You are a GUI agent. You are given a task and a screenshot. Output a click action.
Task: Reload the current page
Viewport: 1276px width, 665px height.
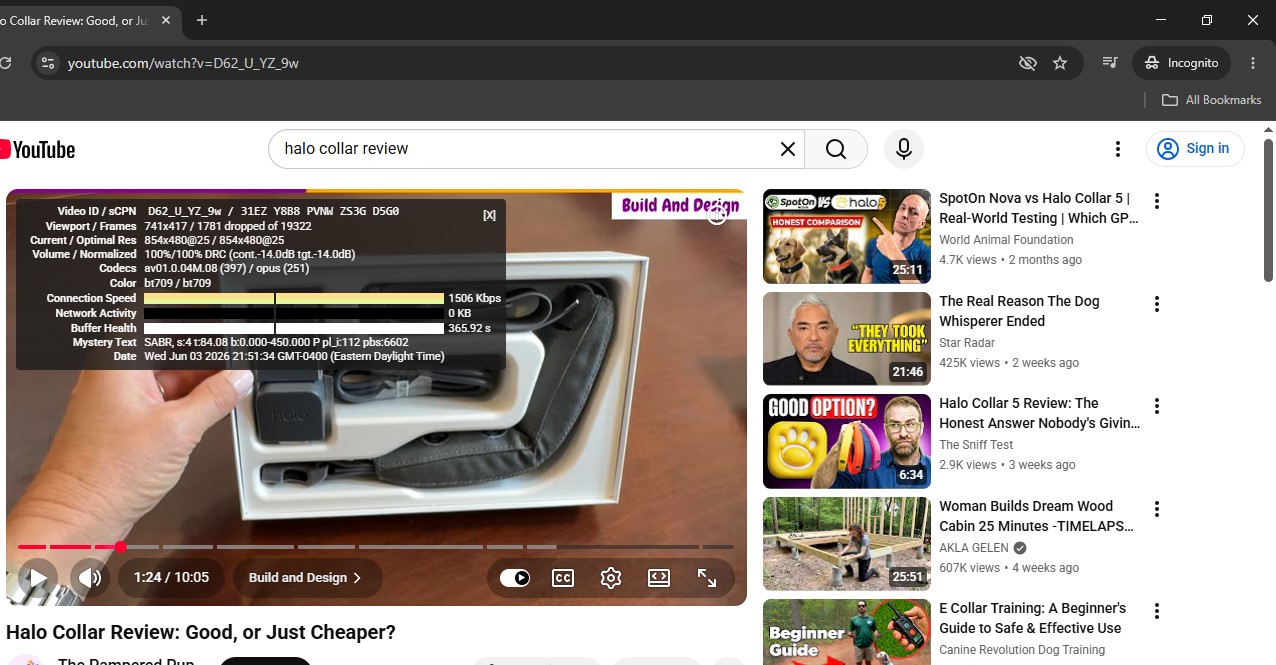tap(5, 63)
